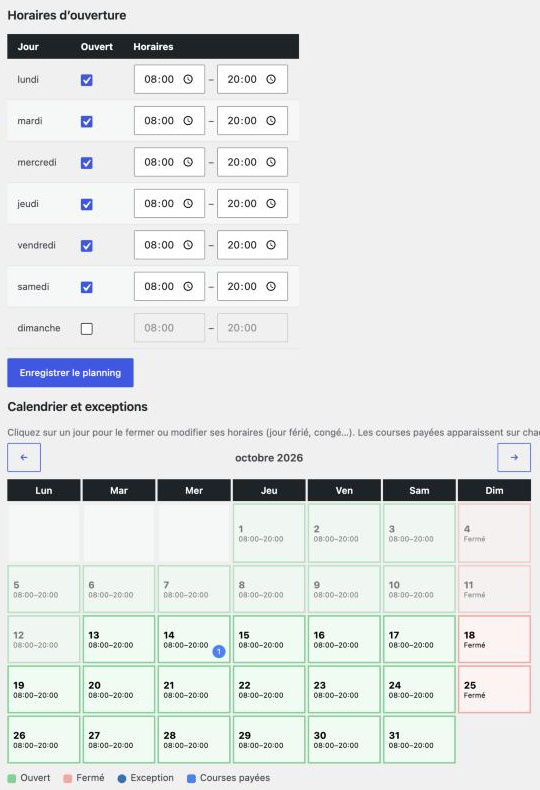Click the Exception legend dot
The image size is (540, 790).
tap(121, 778)
